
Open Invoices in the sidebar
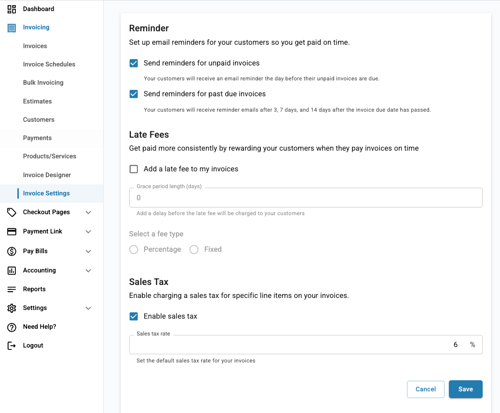tap(35, 46)
